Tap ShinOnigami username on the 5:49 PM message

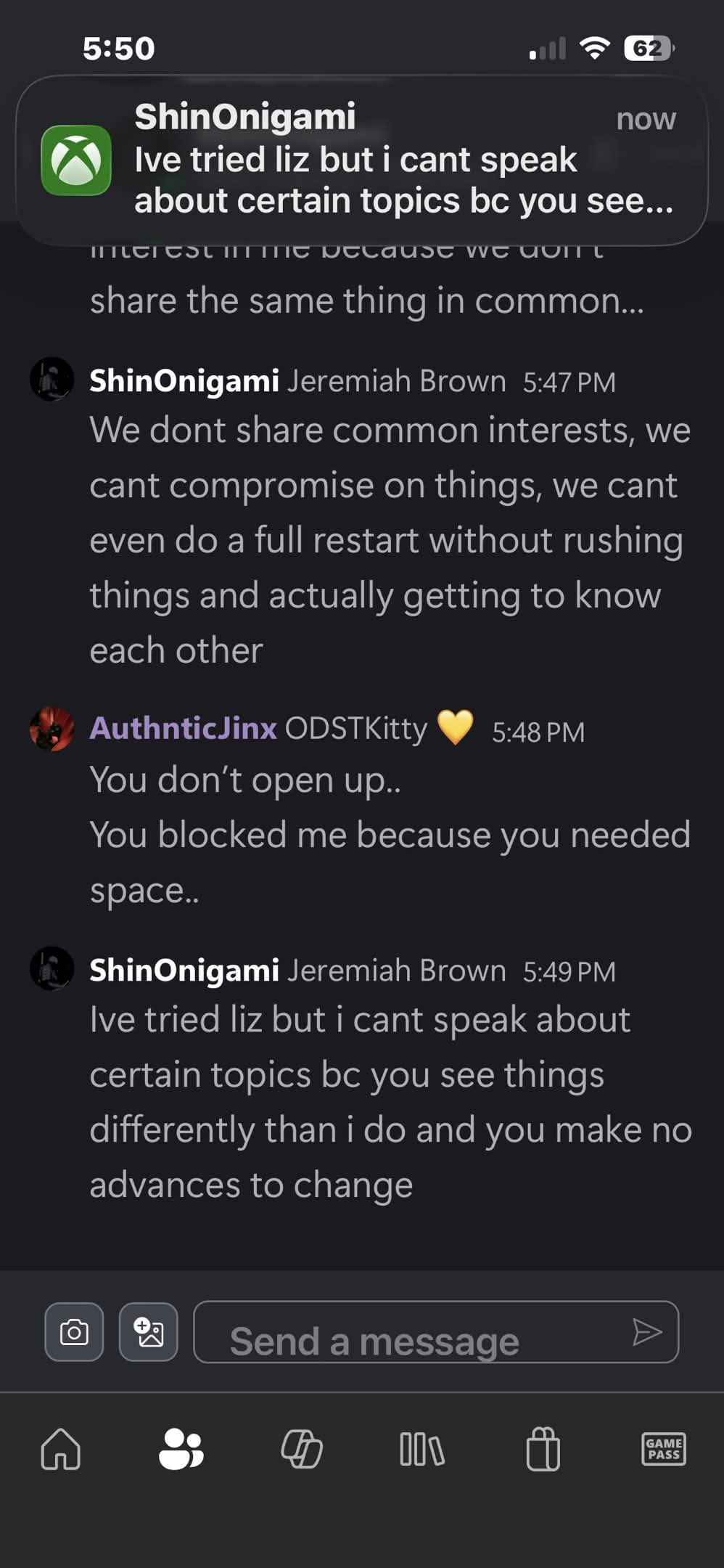pos(184,971)
